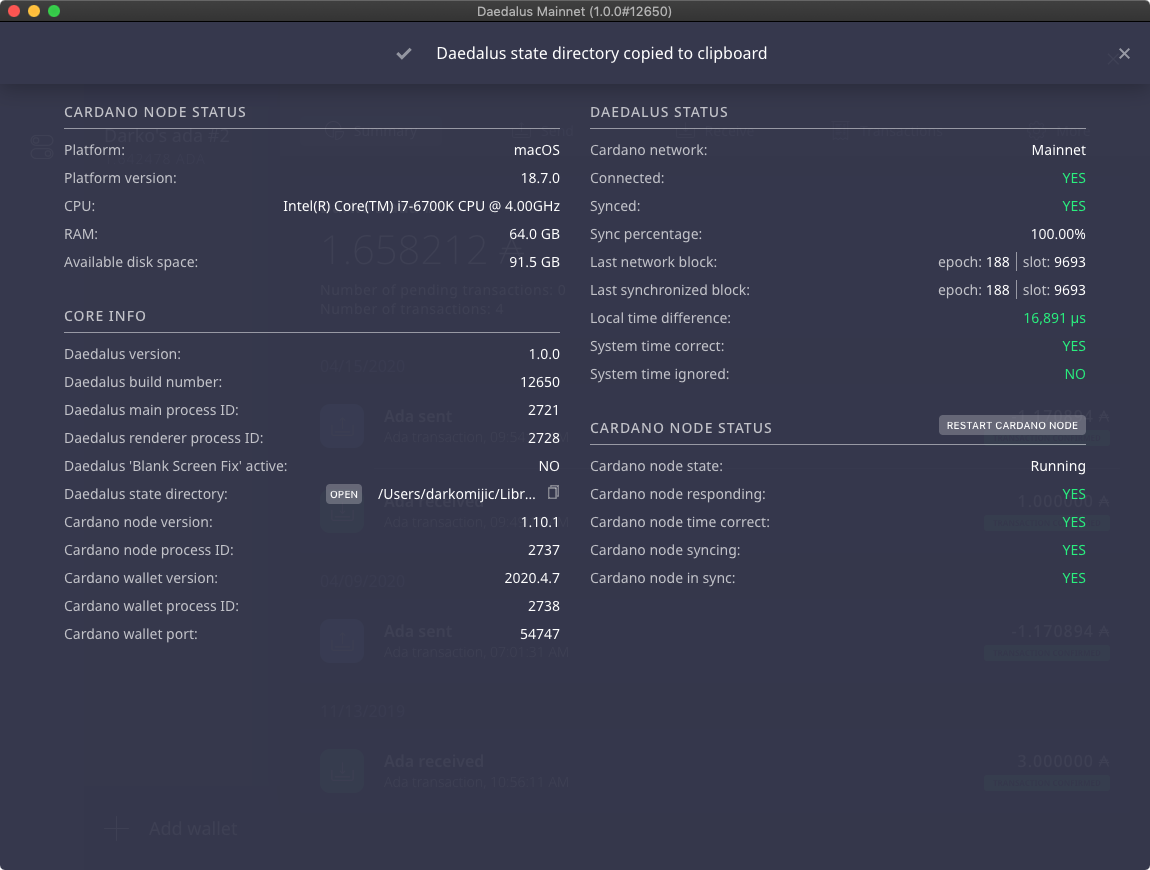Click the Ada sent 07:01:31 AM transaction icon
Image resolution: width=1150 pixels, height=870 pixels.
click(342, 641)
